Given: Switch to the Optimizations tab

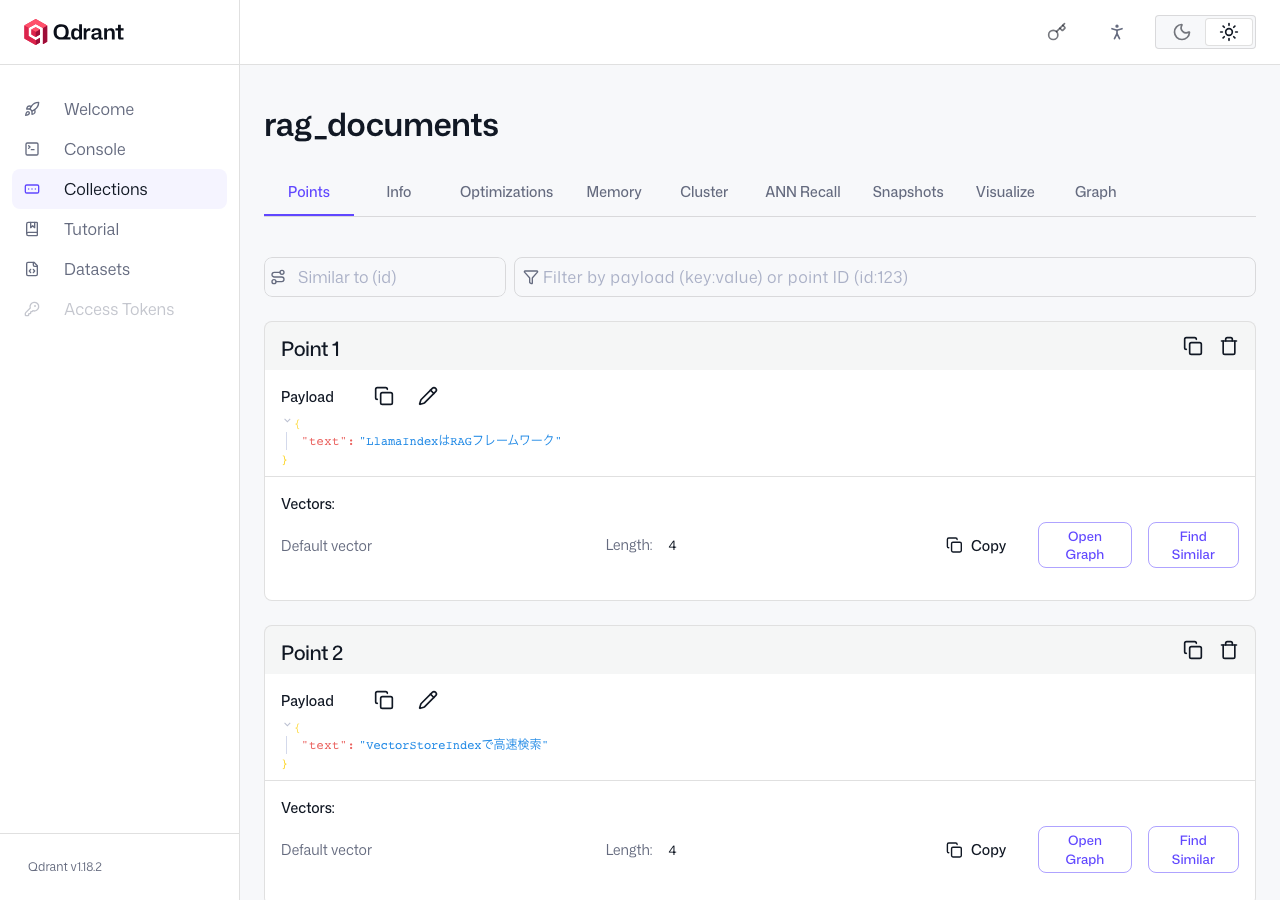Looking at the screenshot, I should (506, 192).
